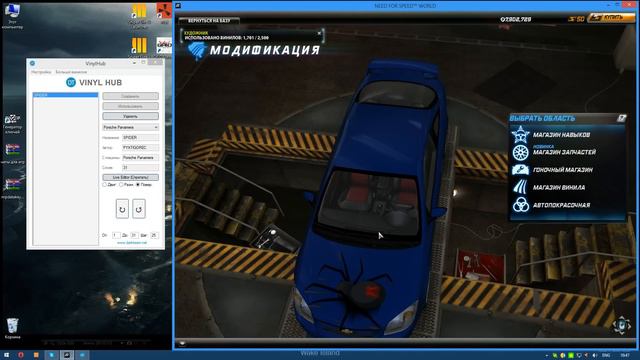Viewport: 640px width, 360px height.
Task: Click the layers count field showing 31
Action: coord(140,167)
